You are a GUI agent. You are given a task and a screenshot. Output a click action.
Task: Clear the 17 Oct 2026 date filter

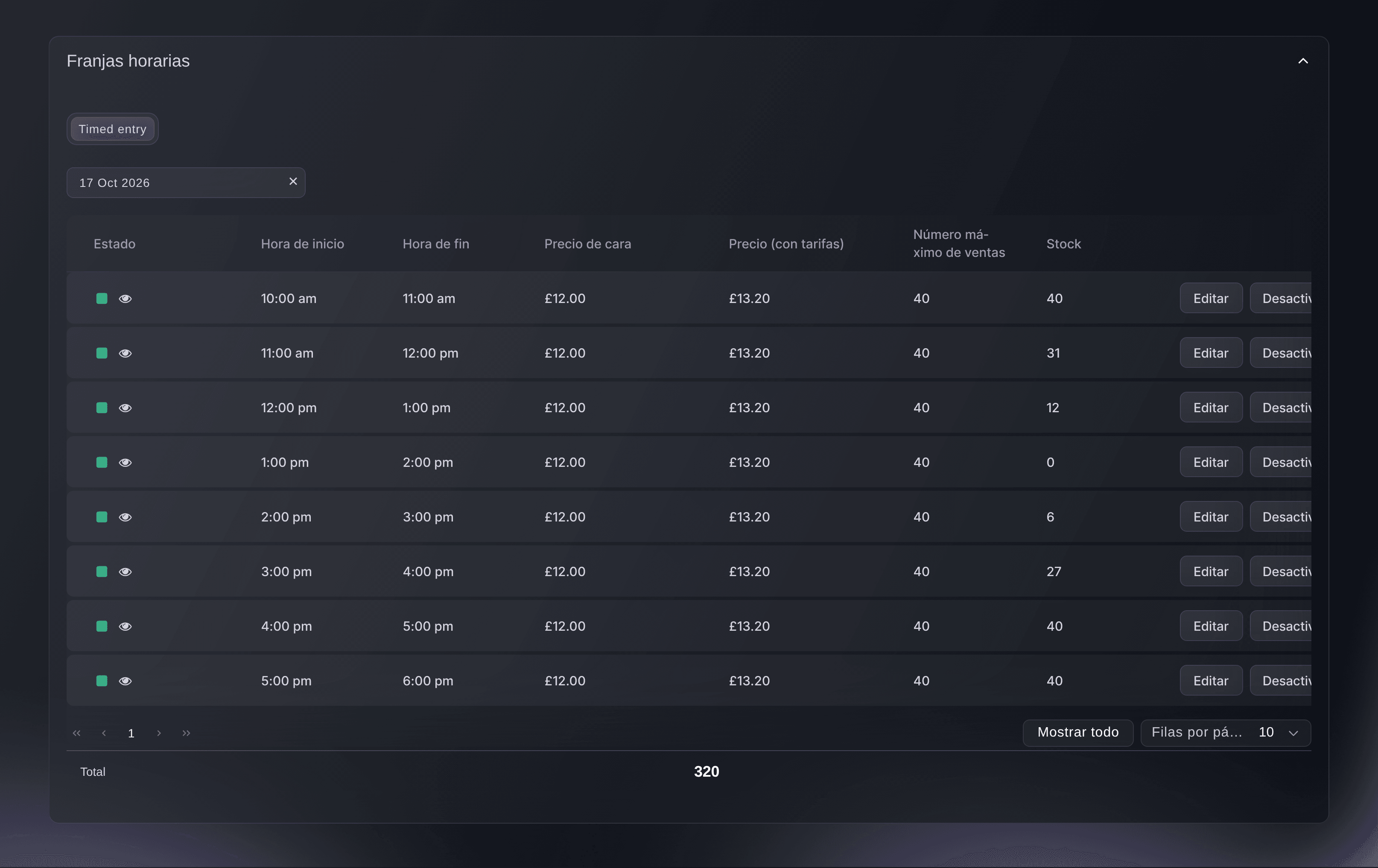pos(293,181)
